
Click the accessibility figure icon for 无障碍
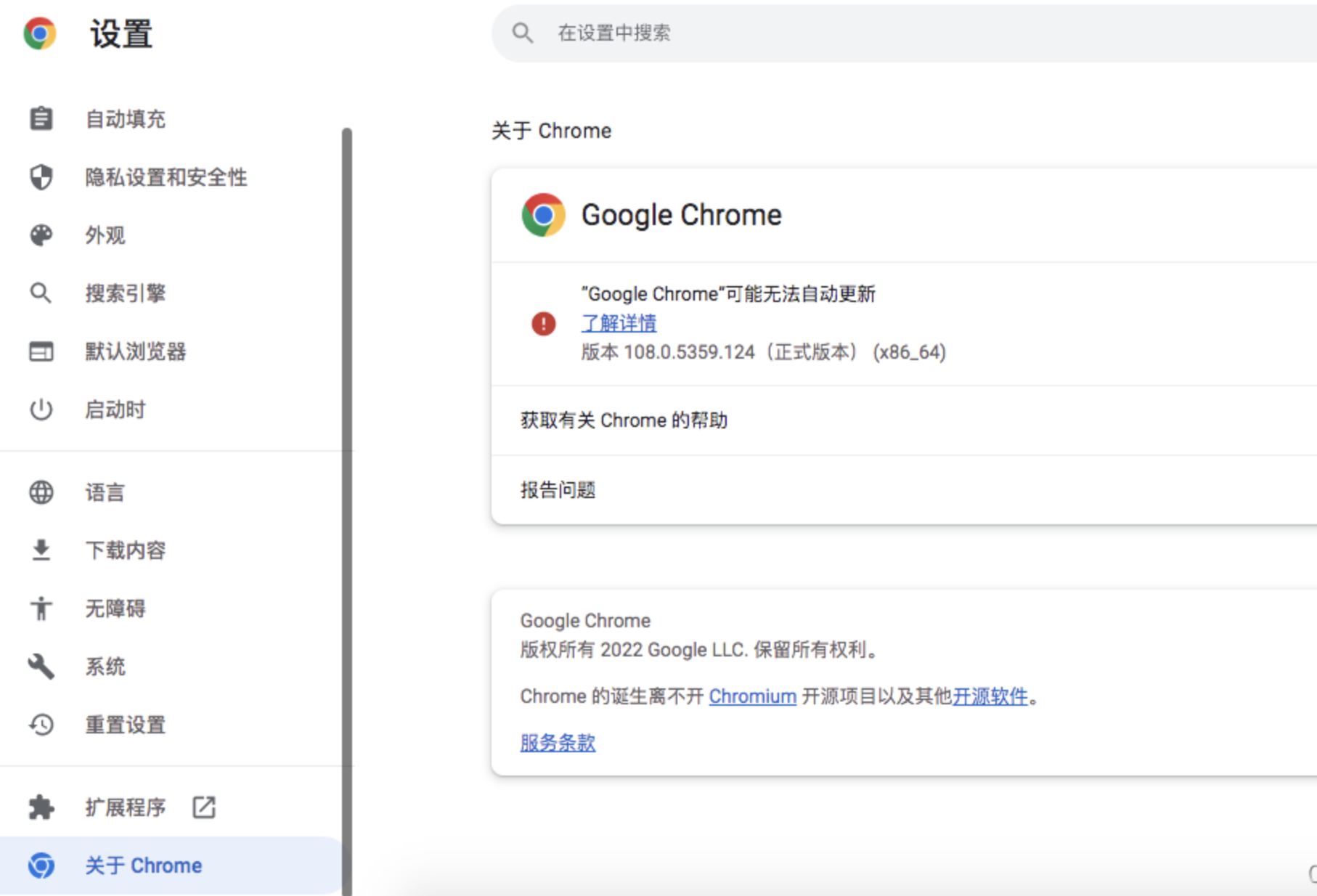click(41, 608)
